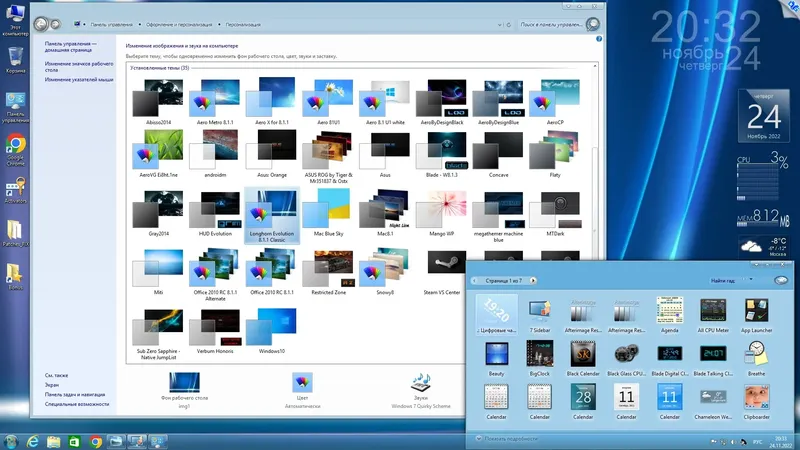Screen dimensions: 800x450
Task: Click Оформление и персонализация breadcrumb
Action: [x=179, y=24]
